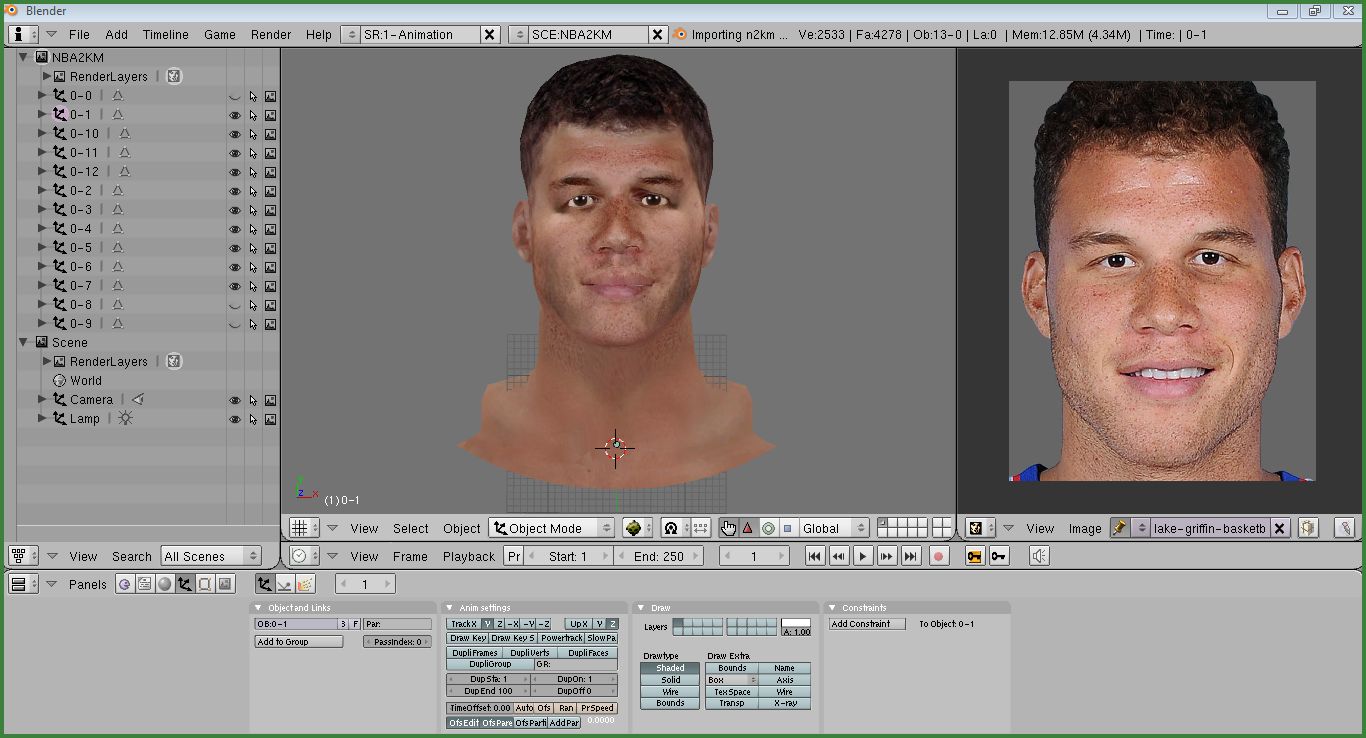Hide object 0-1 with its eye icon
Viewport: 1366px width, 738px height.
pyautogui.click(x=235, y=115)
